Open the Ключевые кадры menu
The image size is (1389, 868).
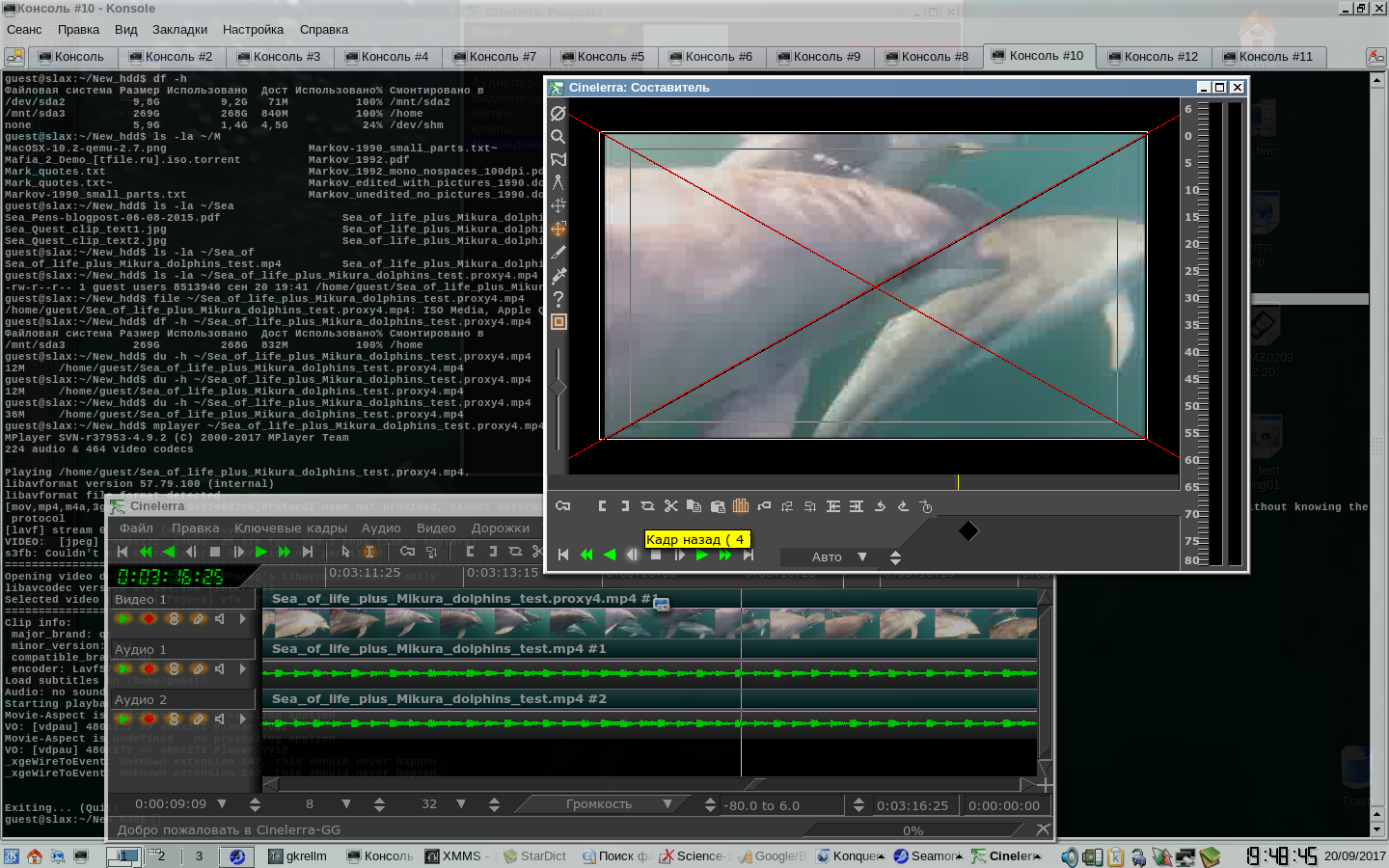(290, 529)
